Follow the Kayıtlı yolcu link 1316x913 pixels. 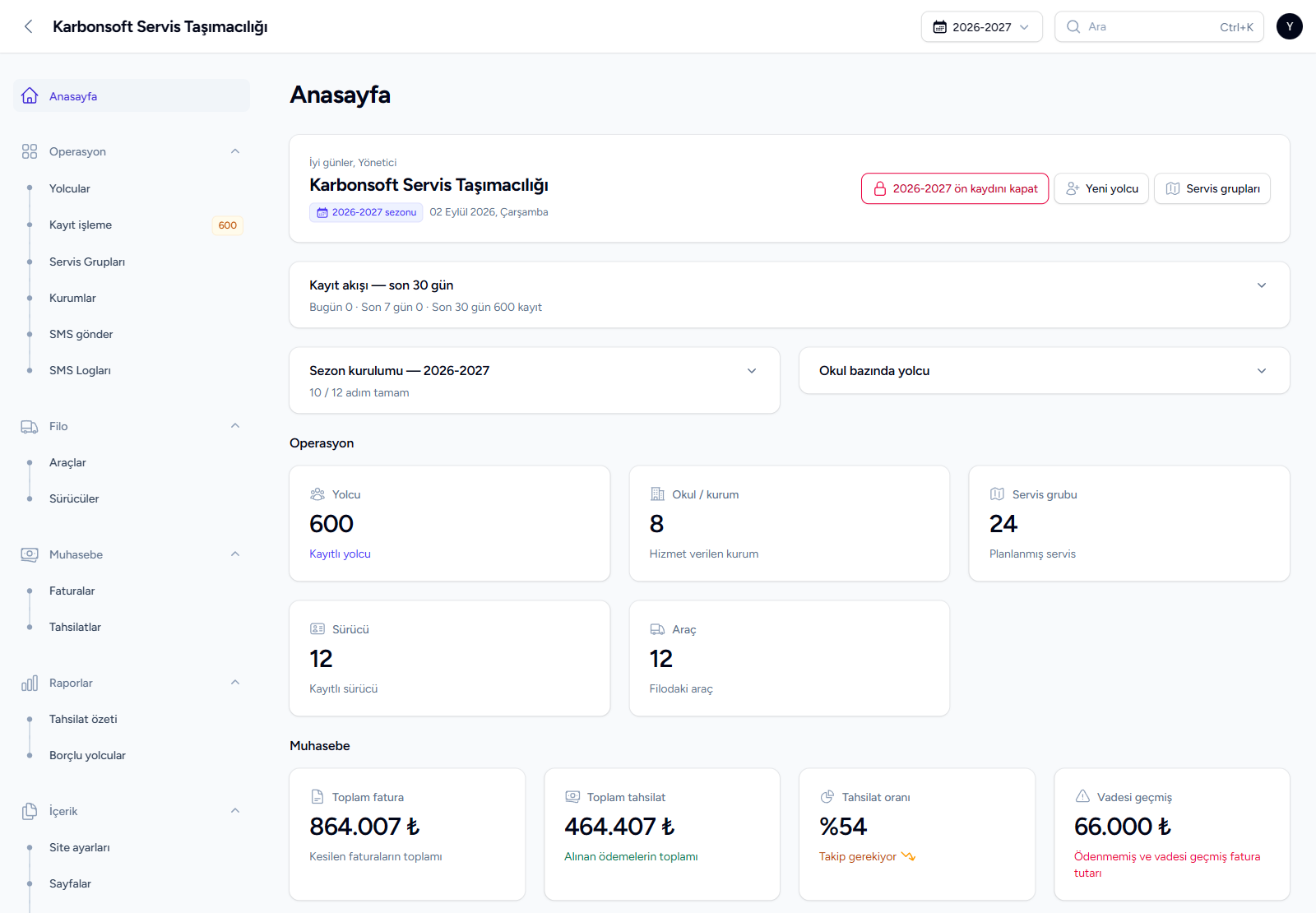[340, 554]
